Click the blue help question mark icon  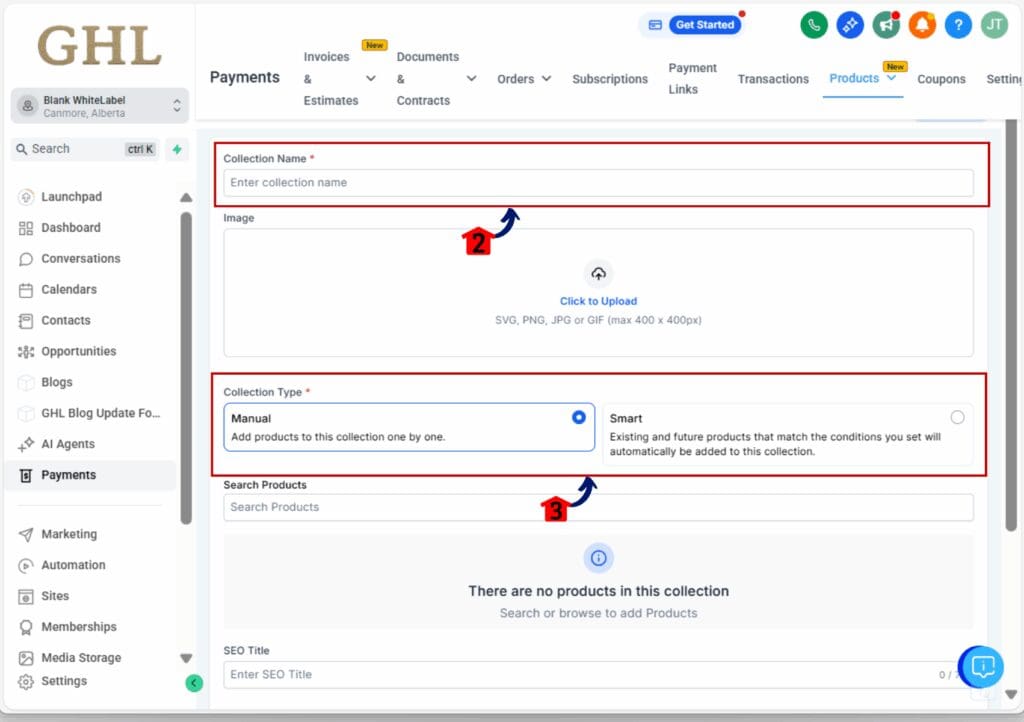[x=957, y=25]
